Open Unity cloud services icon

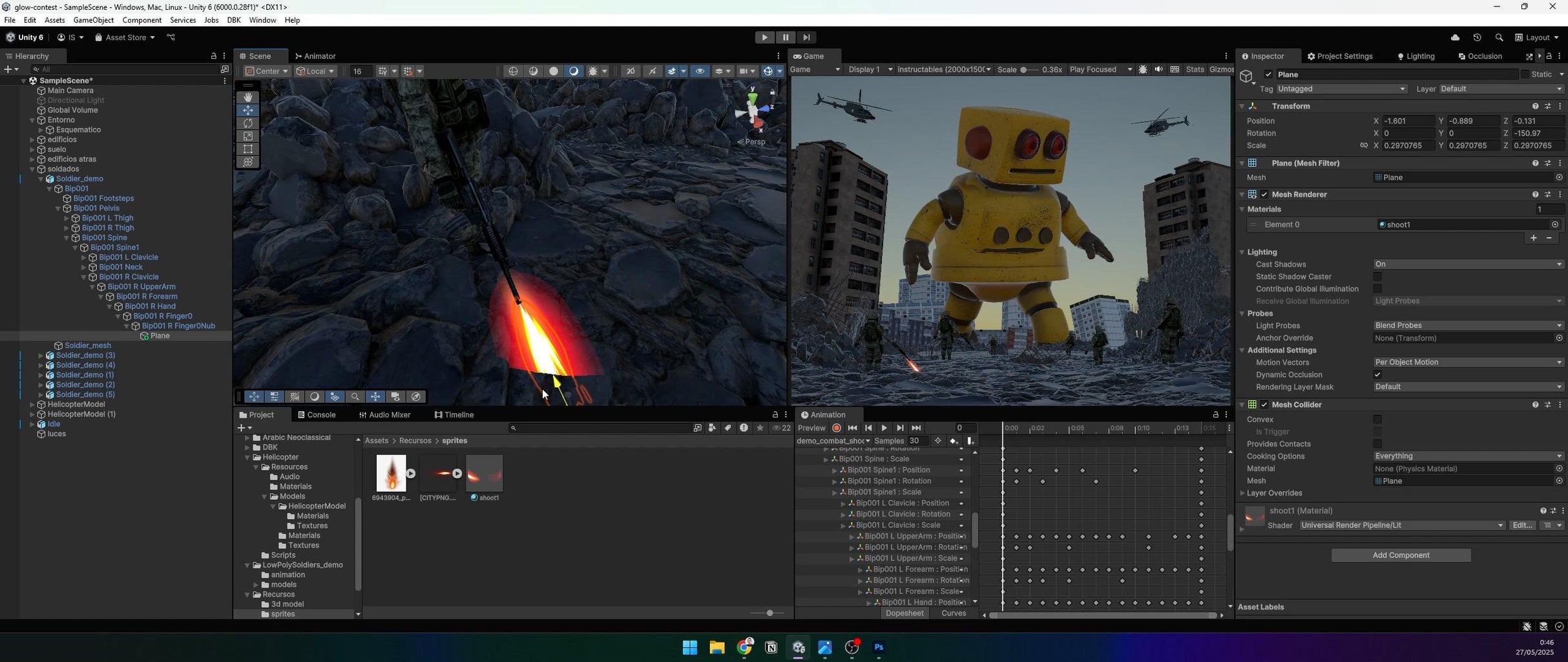1455,37
